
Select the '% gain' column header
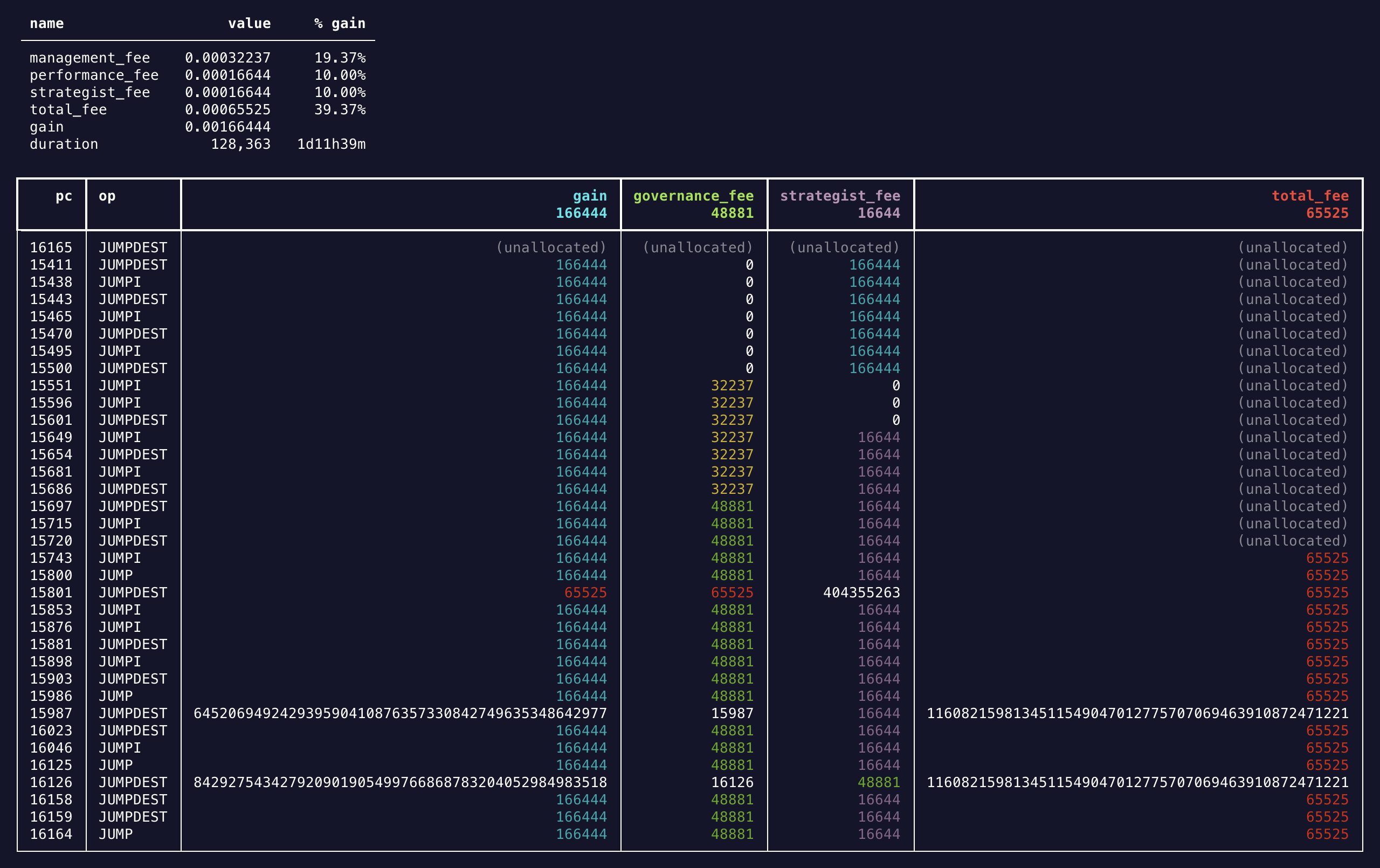(x=340, y=24)
